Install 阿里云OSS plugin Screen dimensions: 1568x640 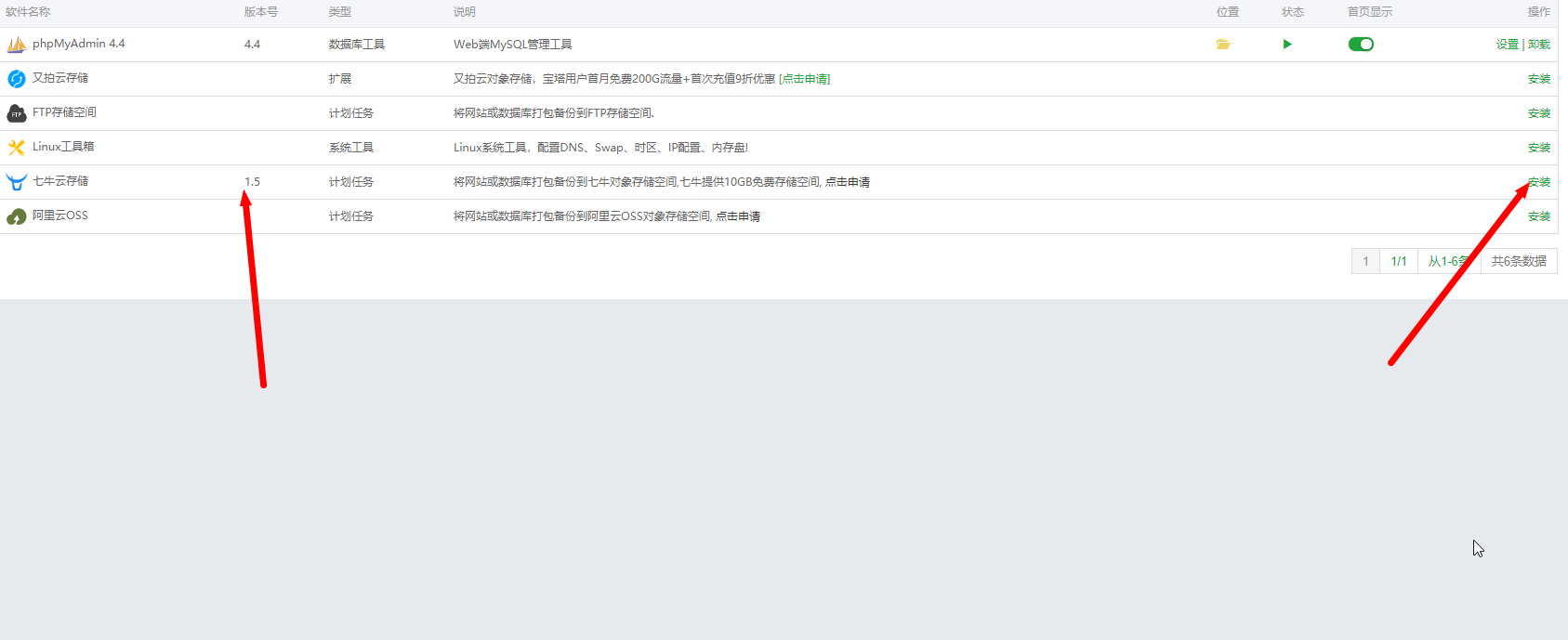click(1539, 216)
